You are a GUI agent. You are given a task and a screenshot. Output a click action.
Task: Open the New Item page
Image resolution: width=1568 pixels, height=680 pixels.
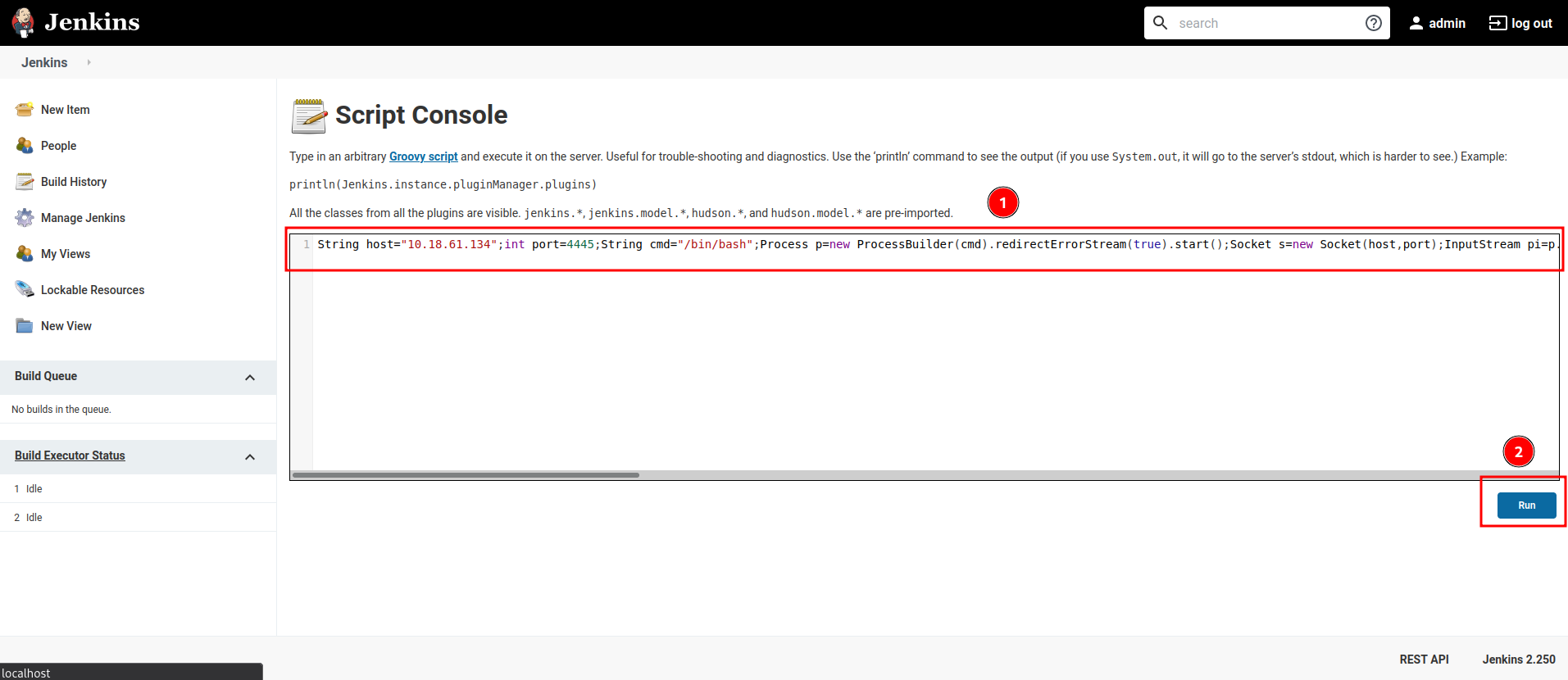tap(66, 110)
